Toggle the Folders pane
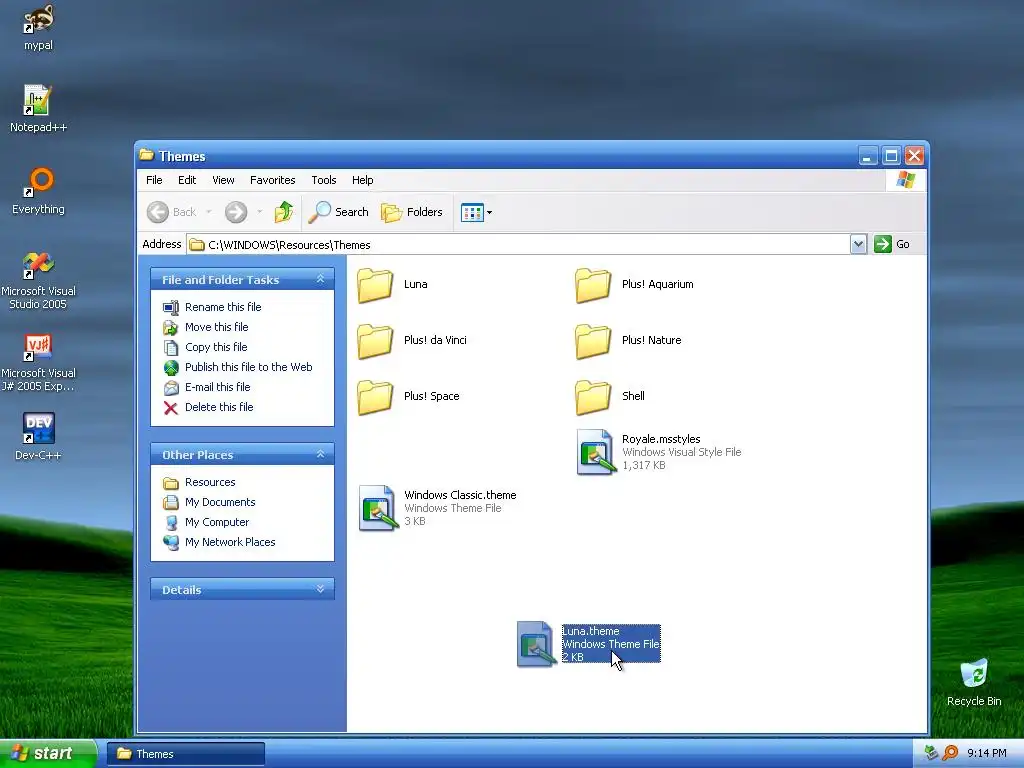Image resolution: width=1024 pixels, height=768 pixels. [x=412, y=212]
